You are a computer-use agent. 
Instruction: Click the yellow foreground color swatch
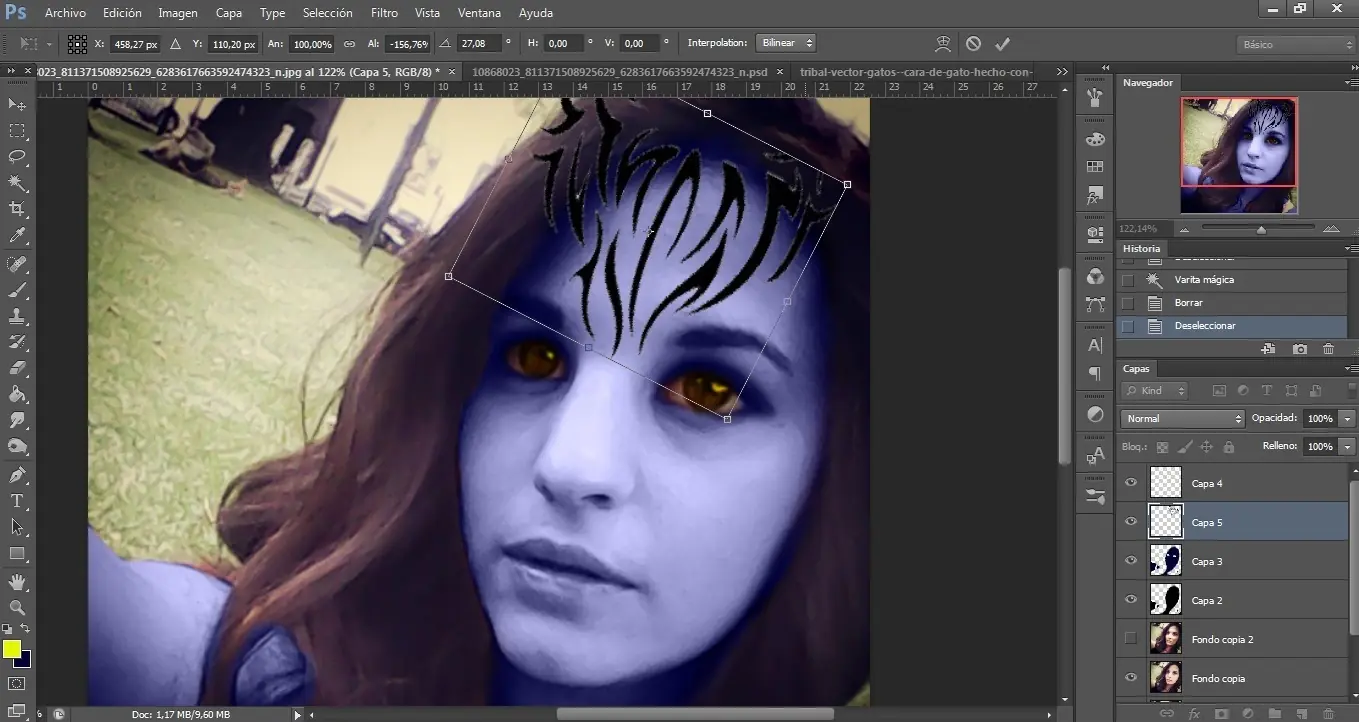pos(11,649)
